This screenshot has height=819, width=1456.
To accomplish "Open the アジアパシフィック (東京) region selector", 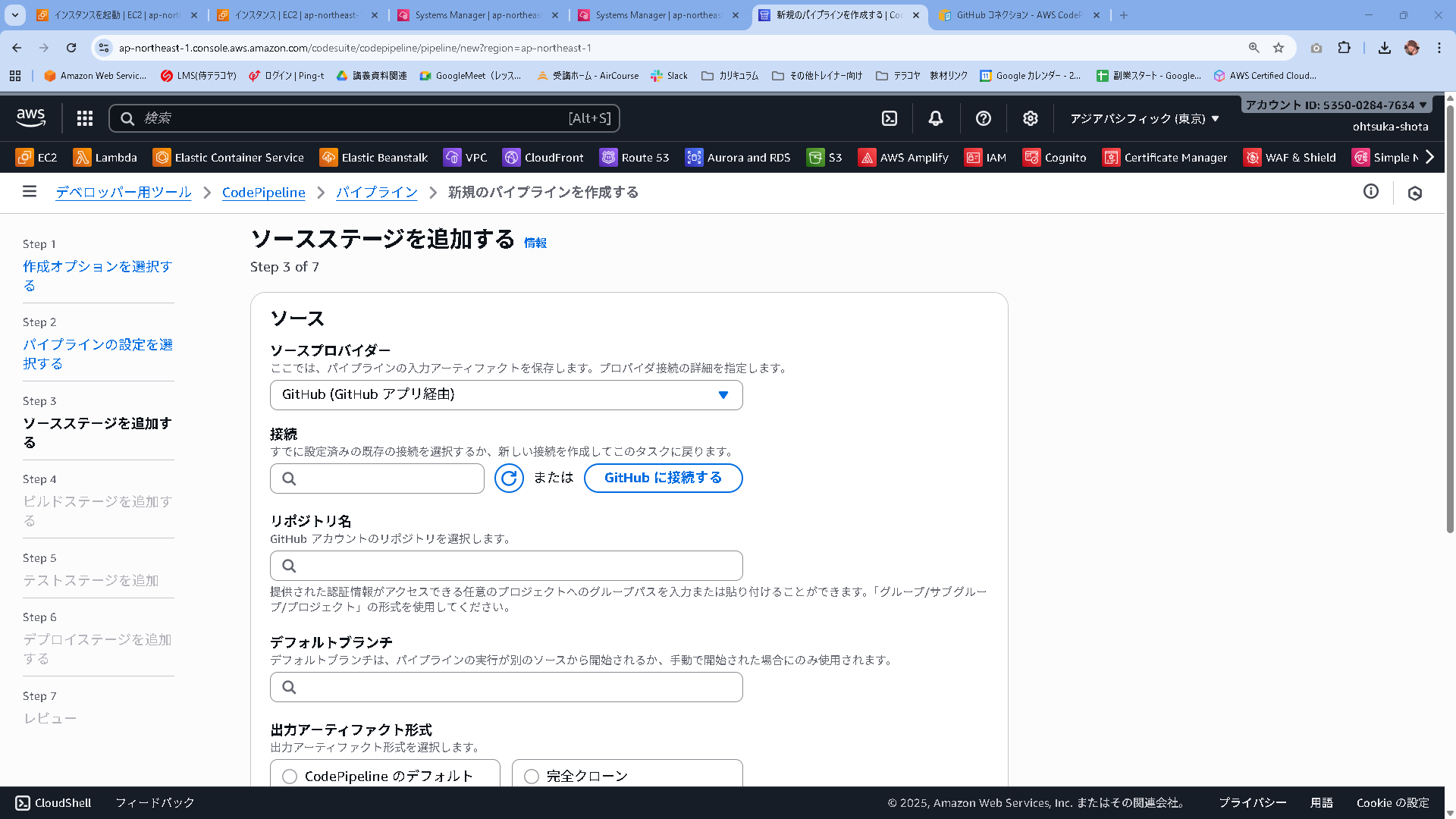I will (1142, 118).
